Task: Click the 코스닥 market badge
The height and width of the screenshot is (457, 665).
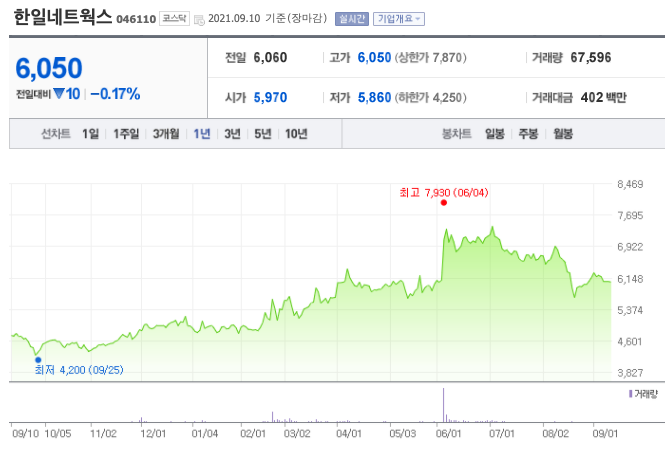Action: 174,19
